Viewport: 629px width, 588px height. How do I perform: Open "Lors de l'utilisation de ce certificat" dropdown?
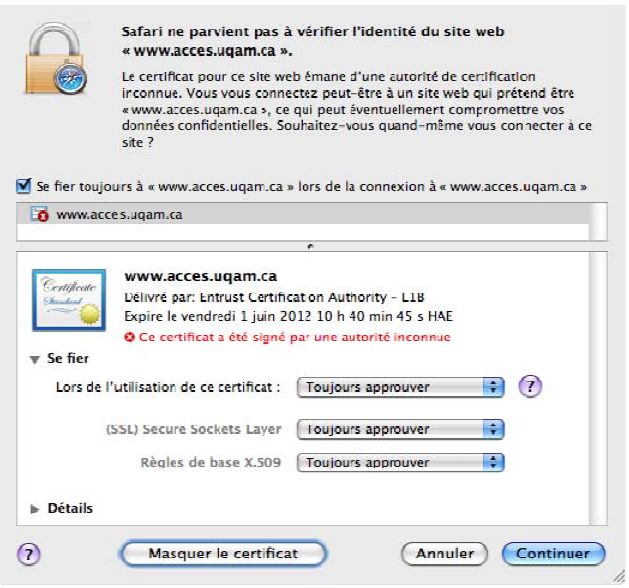coord(400,387)
